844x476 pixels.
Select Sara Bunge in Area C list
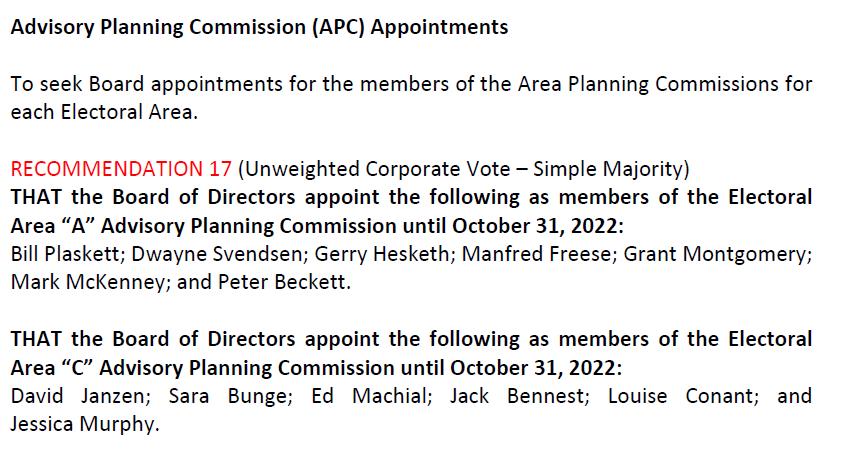click(x=228, y=396)
